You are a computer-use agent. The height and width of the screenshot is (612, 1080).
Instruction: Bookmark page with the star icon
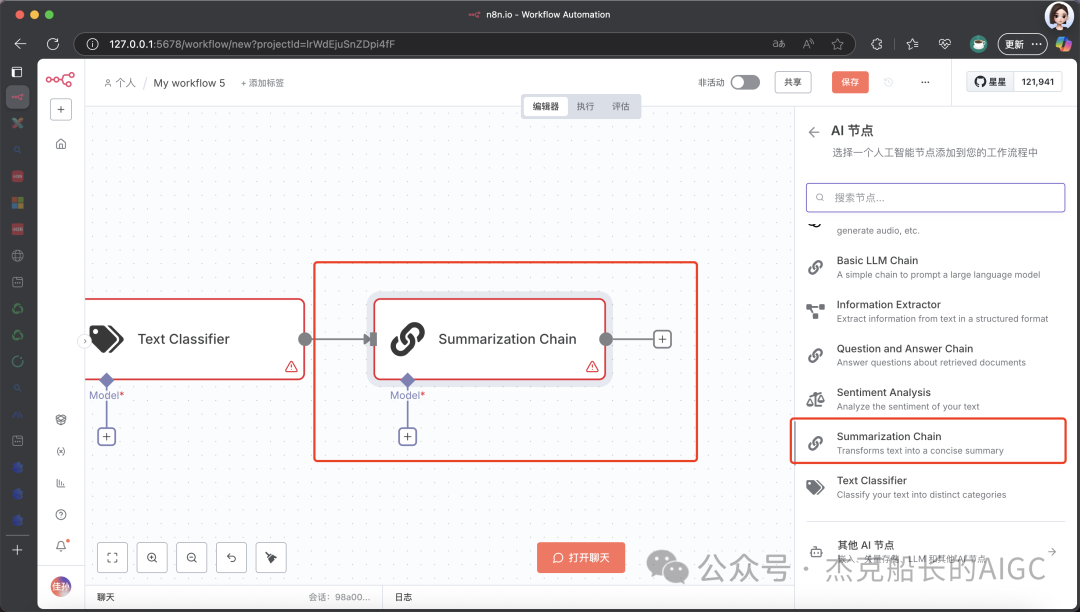(838, 44)
